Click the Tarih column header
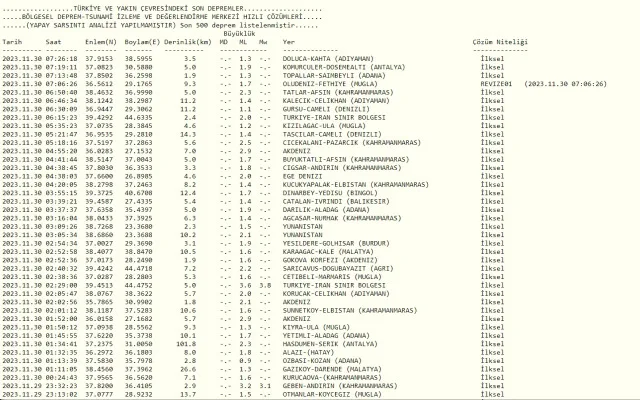The image size is (640, 400). coord(12,42)
